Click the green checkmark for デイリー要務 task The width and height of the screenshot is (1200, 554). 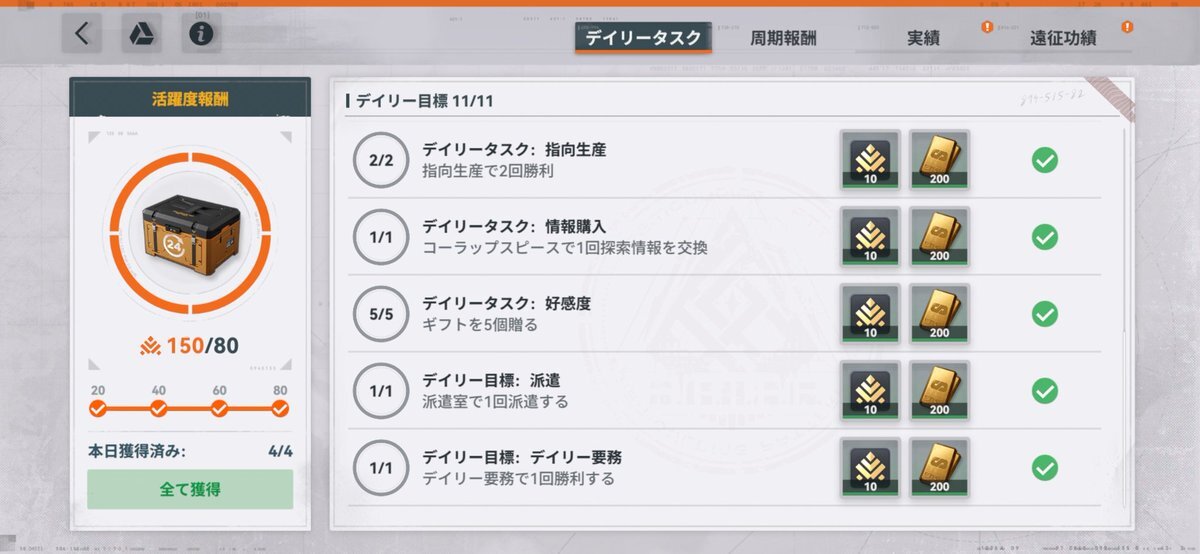(1045, 468)
